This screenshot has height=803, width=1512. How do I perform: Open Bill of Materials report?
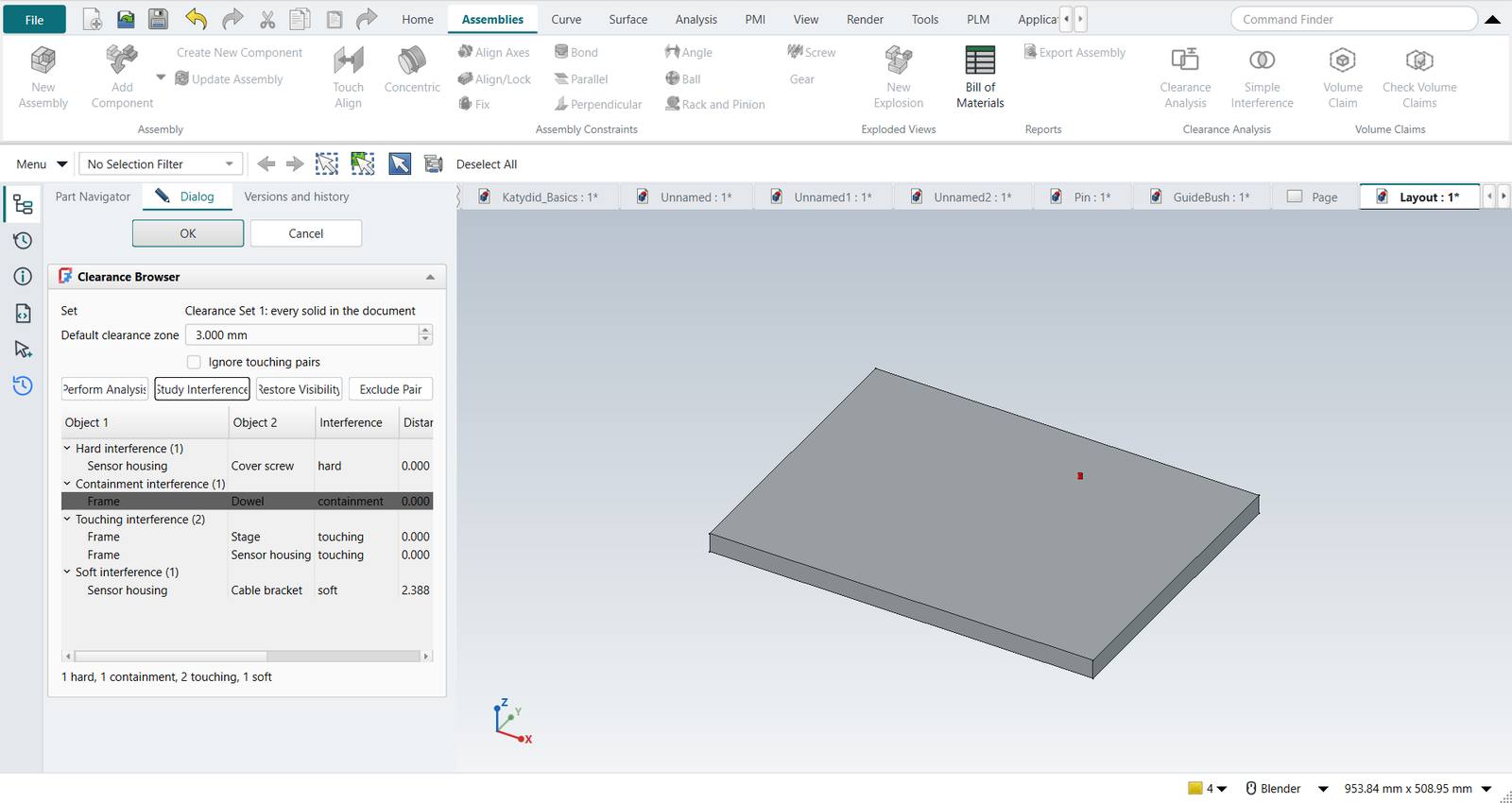[980, 77]
